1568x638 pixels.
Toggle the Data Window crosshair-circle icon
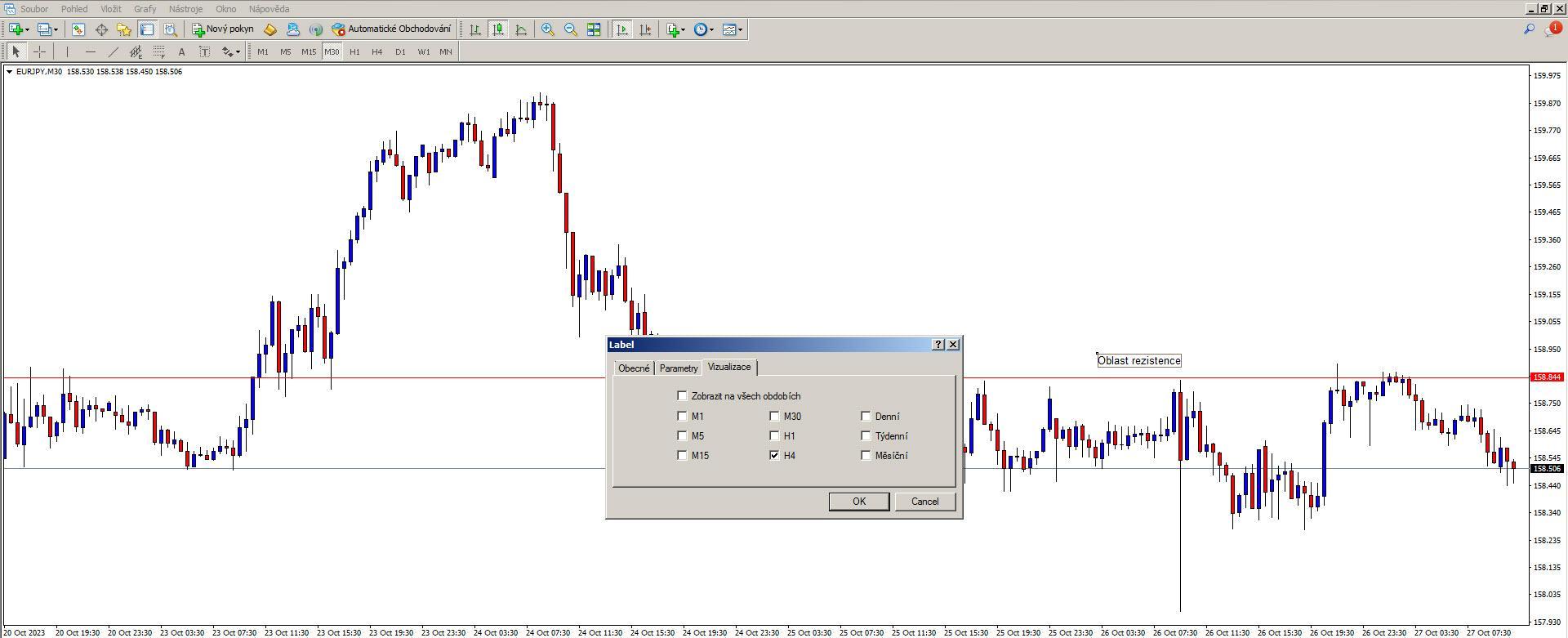(101, 29)
